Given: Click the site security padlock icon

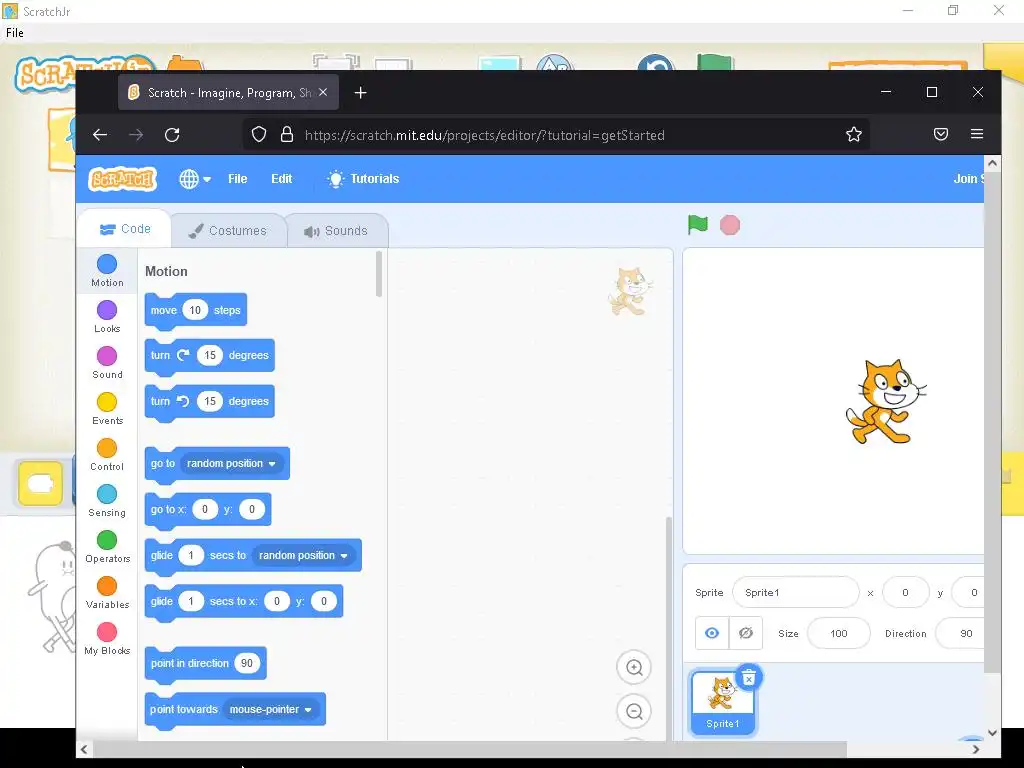Looking at the screenshot, I should pos(287,135).
